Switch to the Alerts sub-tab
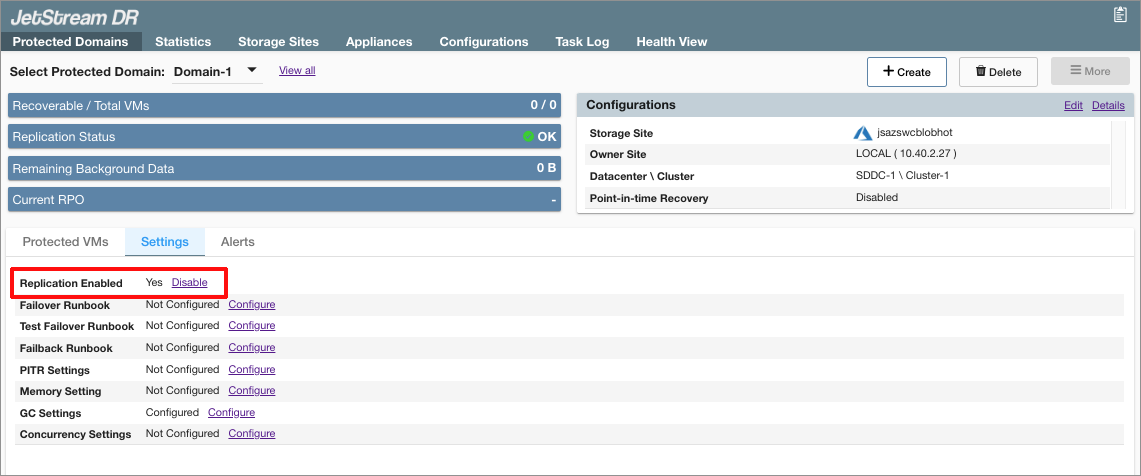The height and width of the screenshot is (476, 1141). pos(237,242)
